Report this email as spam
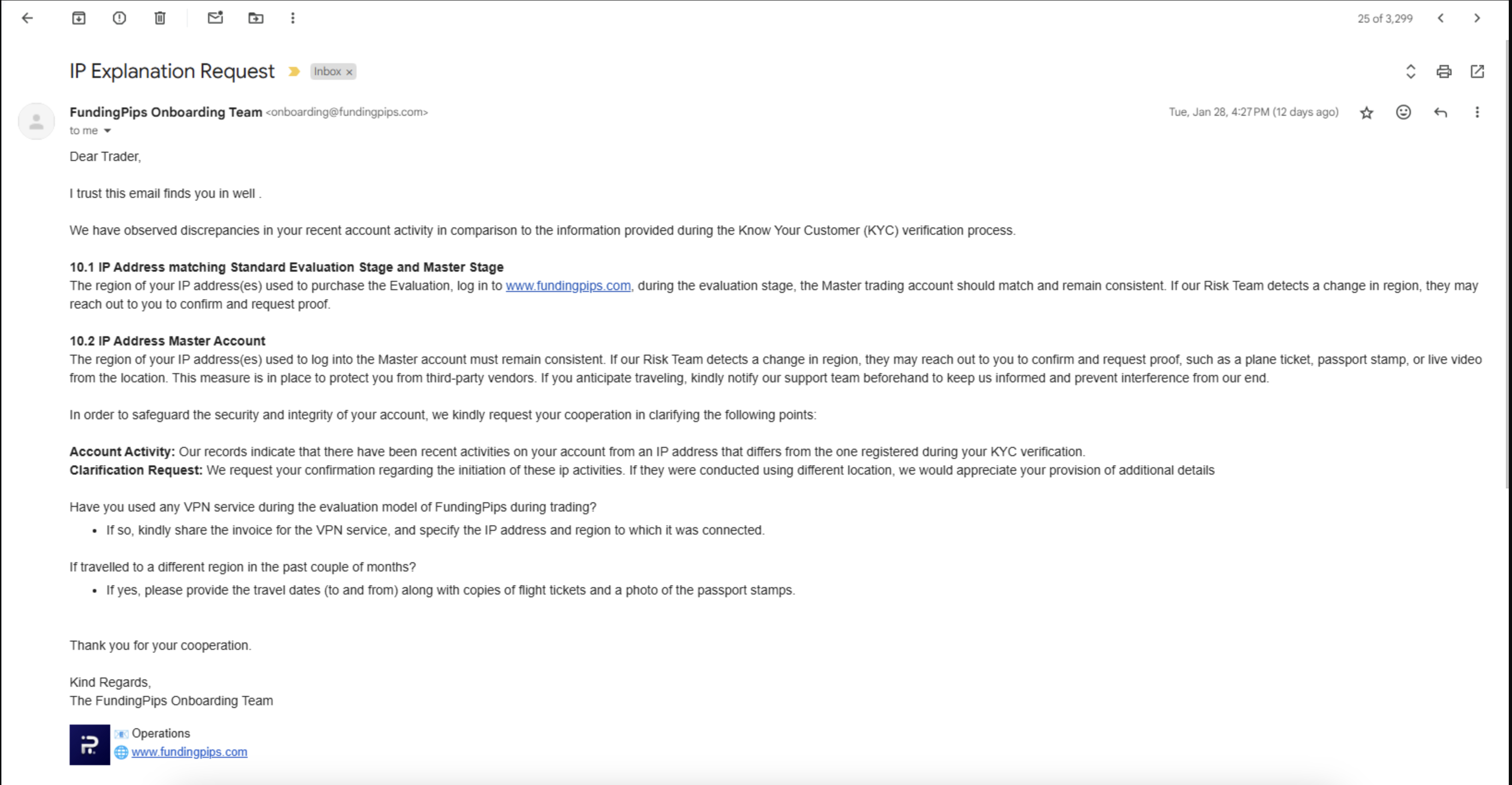 pyautogui.click(x=119, y=18)
